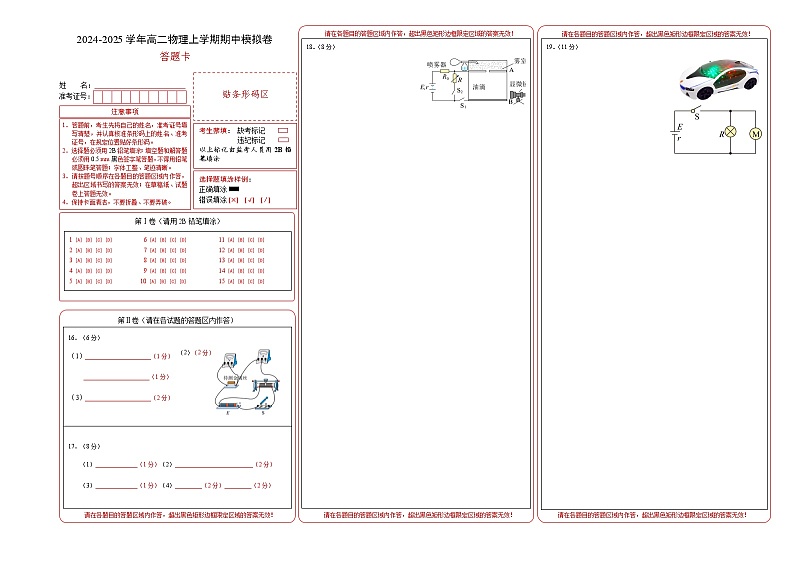Viewport: 794px width, 562px height.
Task: Click the 第Ⅱ卷 section heading
Action: [176, 320]
